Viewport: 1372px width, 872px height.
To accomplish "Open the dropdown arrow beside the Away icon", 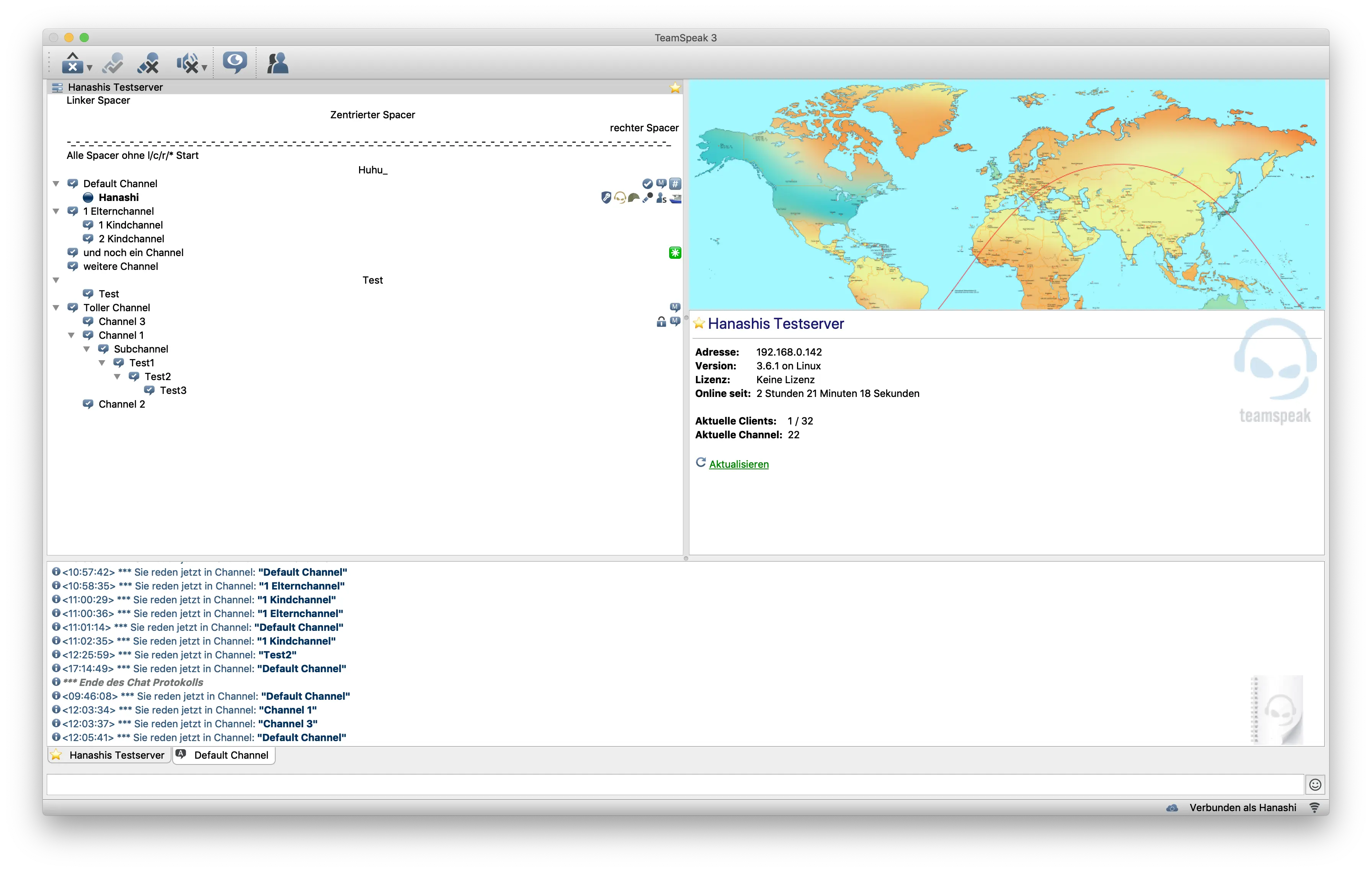I will click(x=90, y=68).
